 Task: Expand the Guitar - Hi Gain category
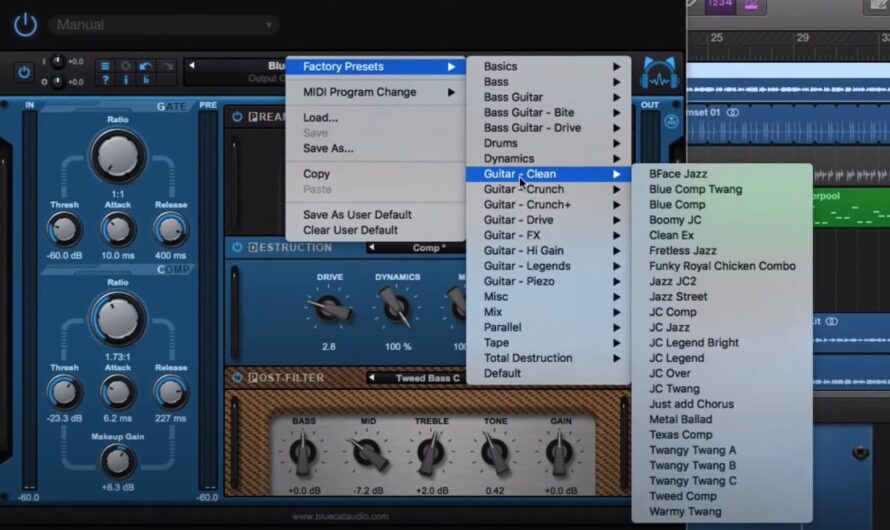548,250
